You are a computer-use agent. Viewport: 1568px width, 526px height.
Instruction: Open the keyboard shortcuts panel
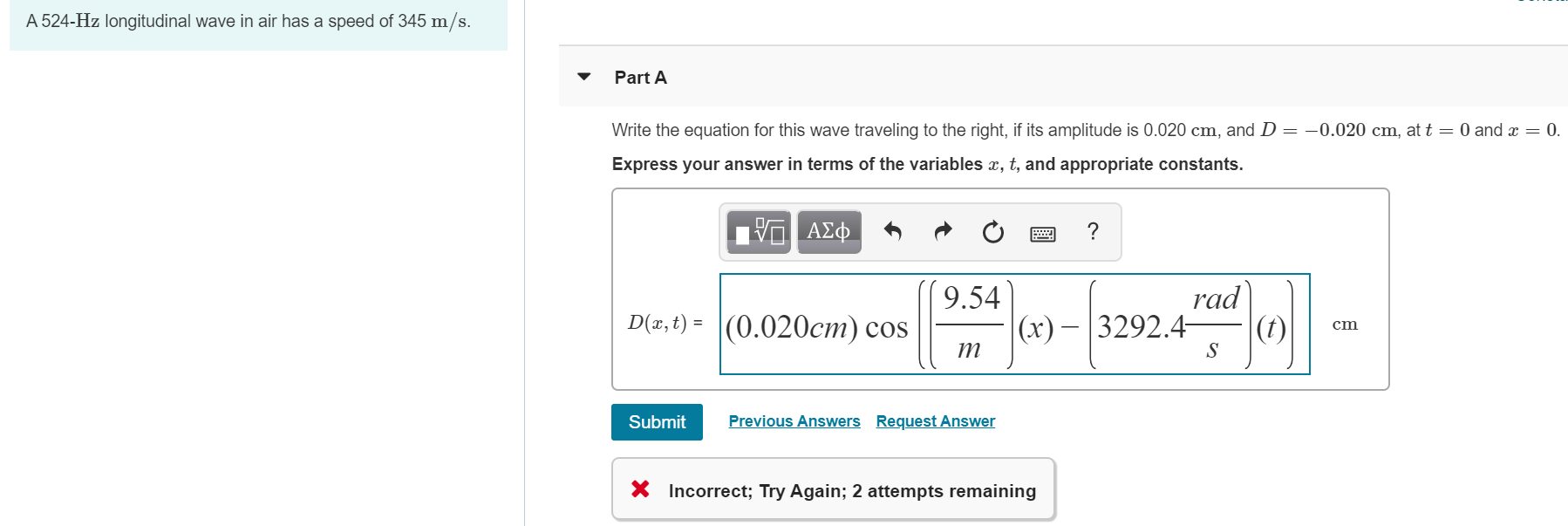click(x=1043, y=233)
